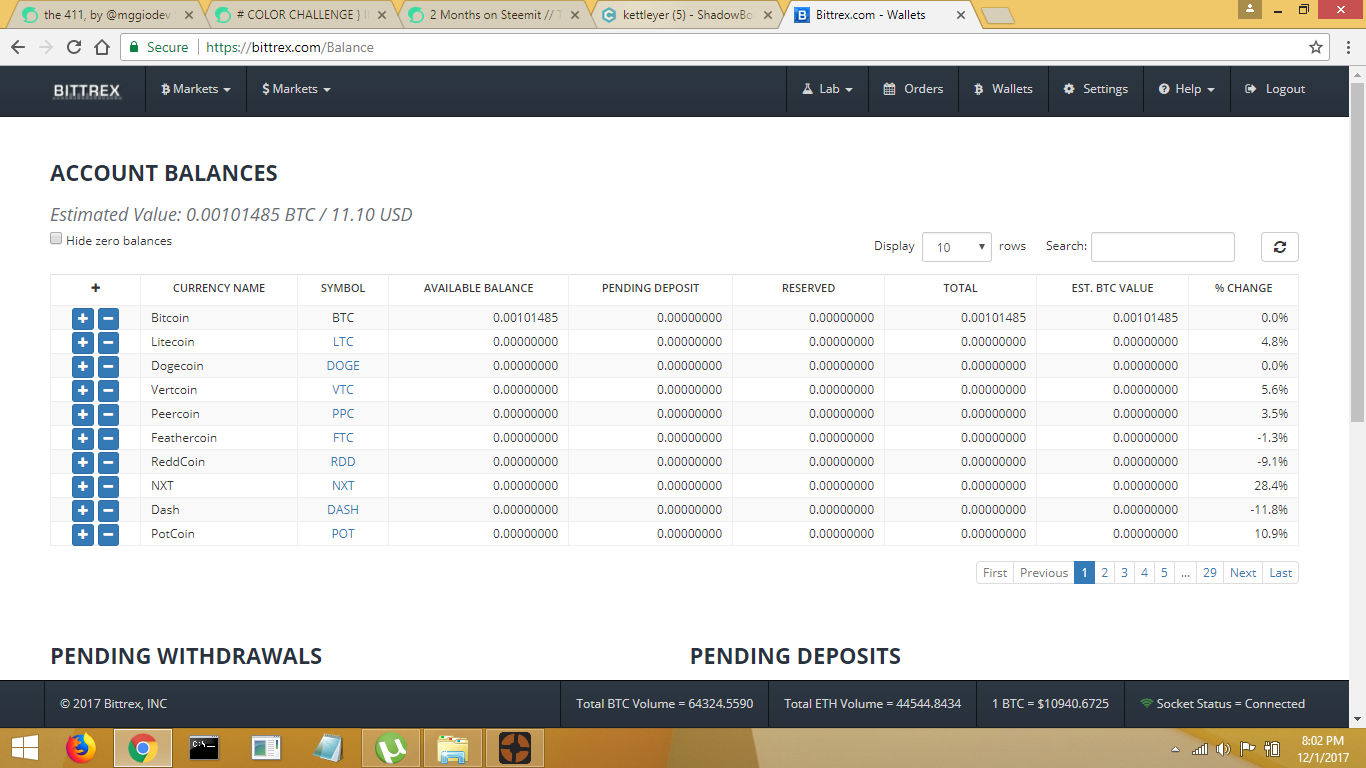Click the plus deposit icon for Peercoin
This screenshot has width=1366, height=768.
[x=83, y=414]
